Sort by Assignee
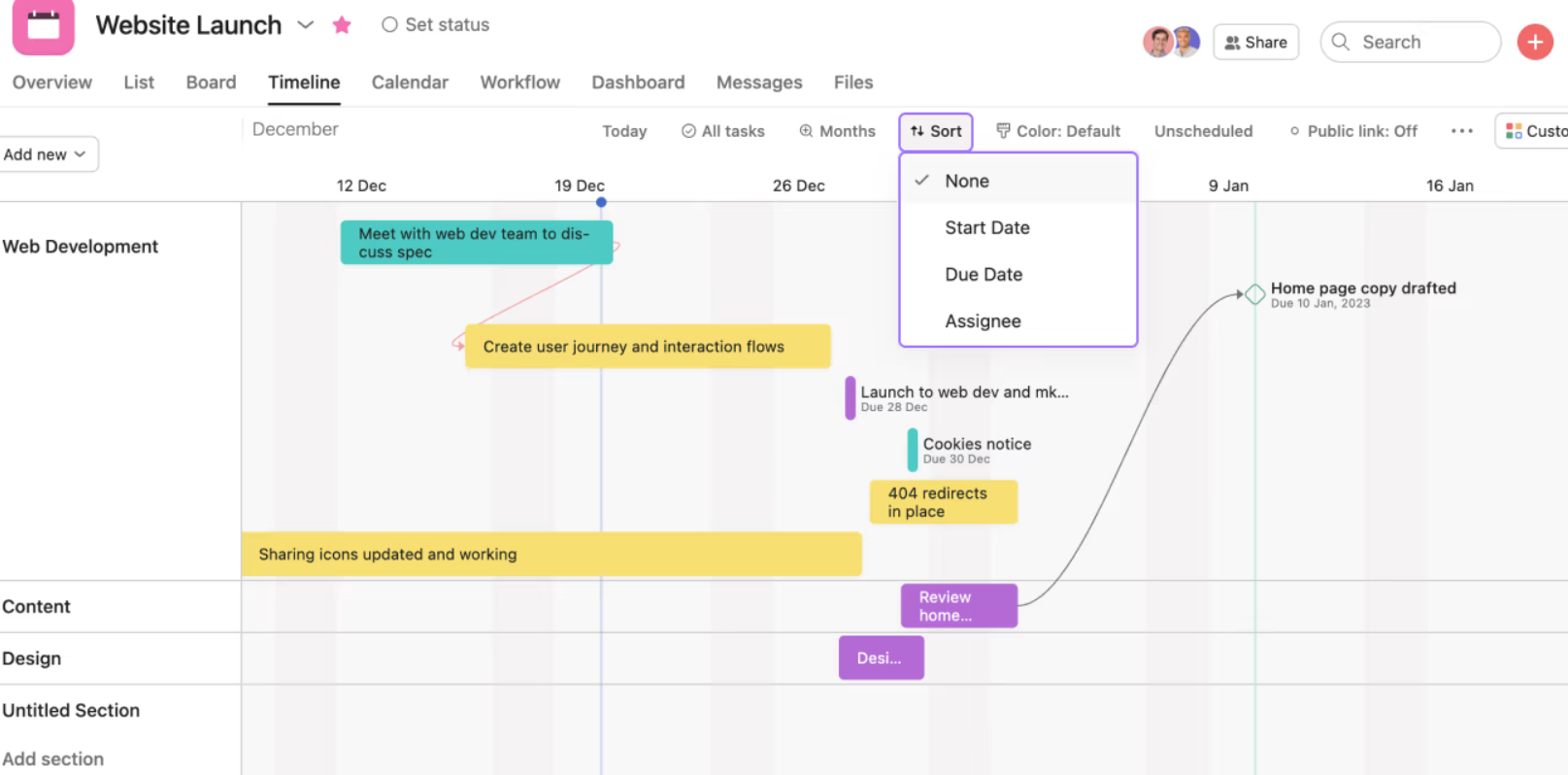The width and height of the screenshot is (1568, 775). (1018, 320)
